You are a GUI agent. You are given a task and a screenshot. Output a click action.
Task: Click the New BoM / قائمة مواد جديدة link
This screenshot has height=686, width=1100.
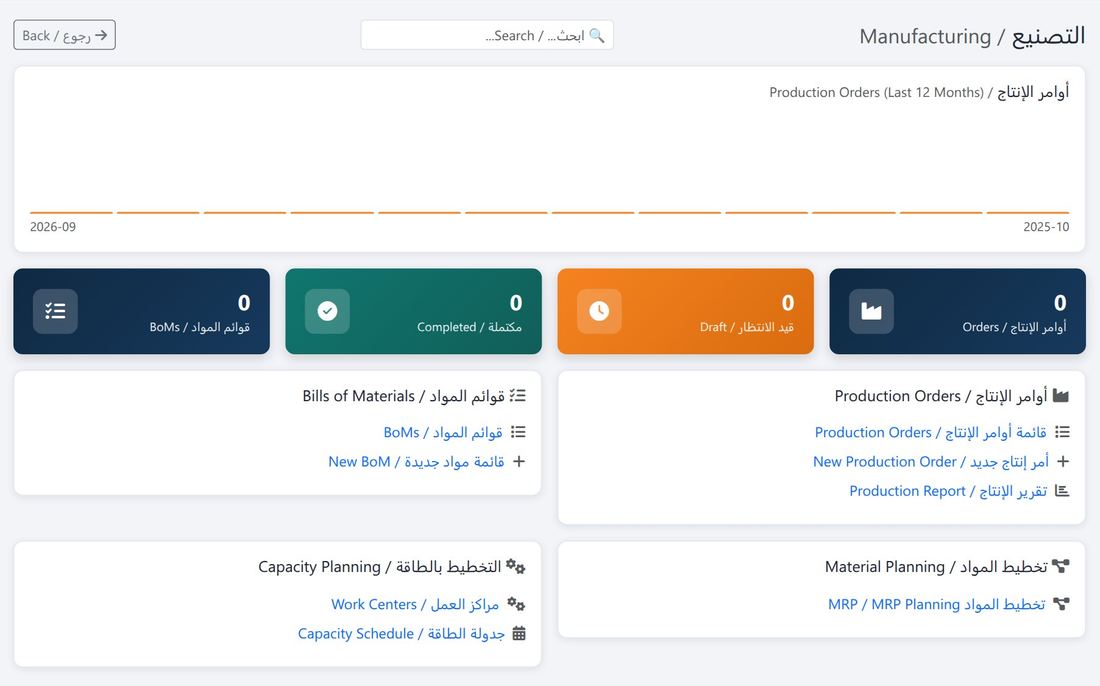tap(416, 462)
